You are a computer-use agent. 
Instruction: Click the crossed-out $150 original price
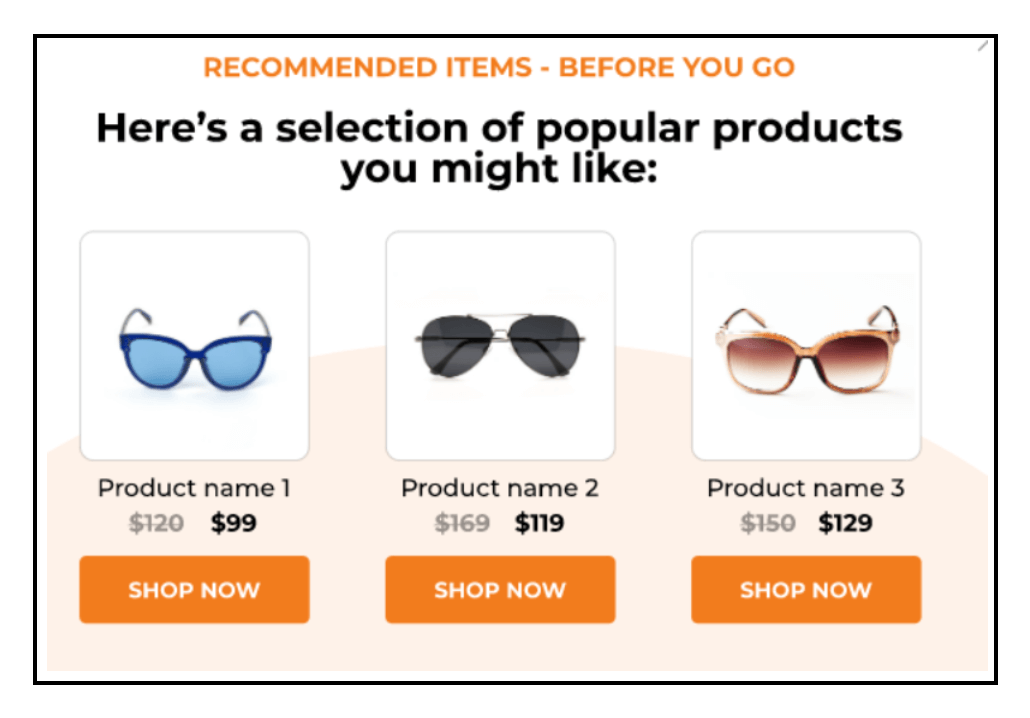click(x=768, y=523)
